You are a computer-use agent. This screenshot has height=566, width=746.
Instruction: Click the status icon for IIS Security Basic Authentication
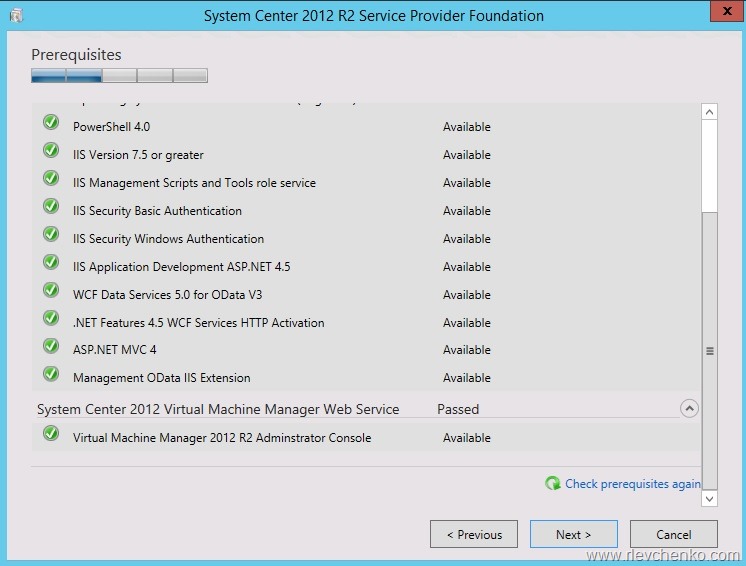tap(51, 206)
